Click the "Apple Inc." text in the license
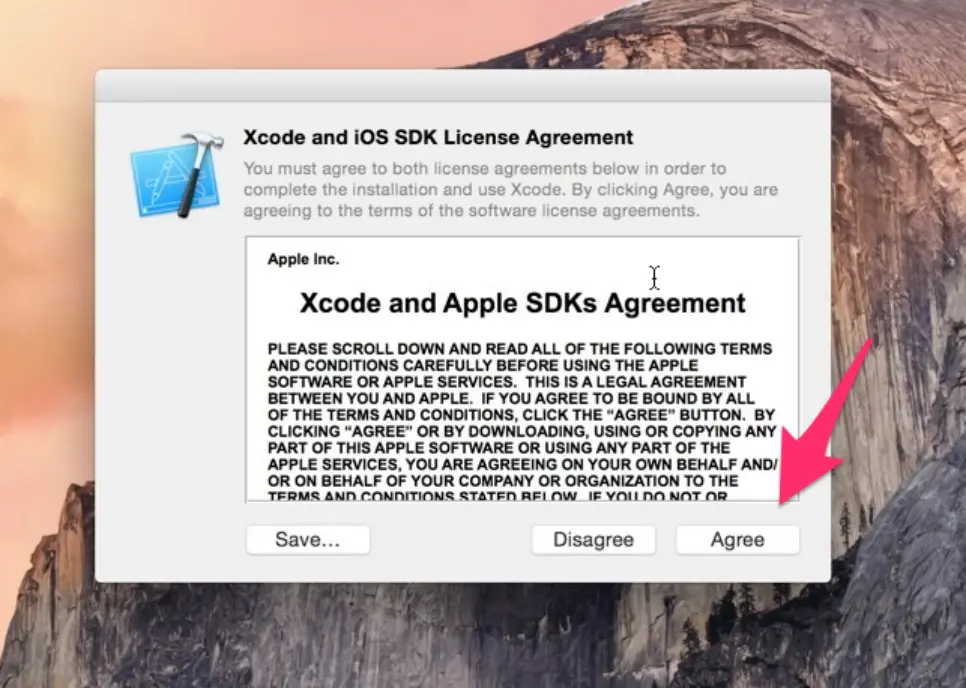This screenshot has width=966, height=688. 303,259
